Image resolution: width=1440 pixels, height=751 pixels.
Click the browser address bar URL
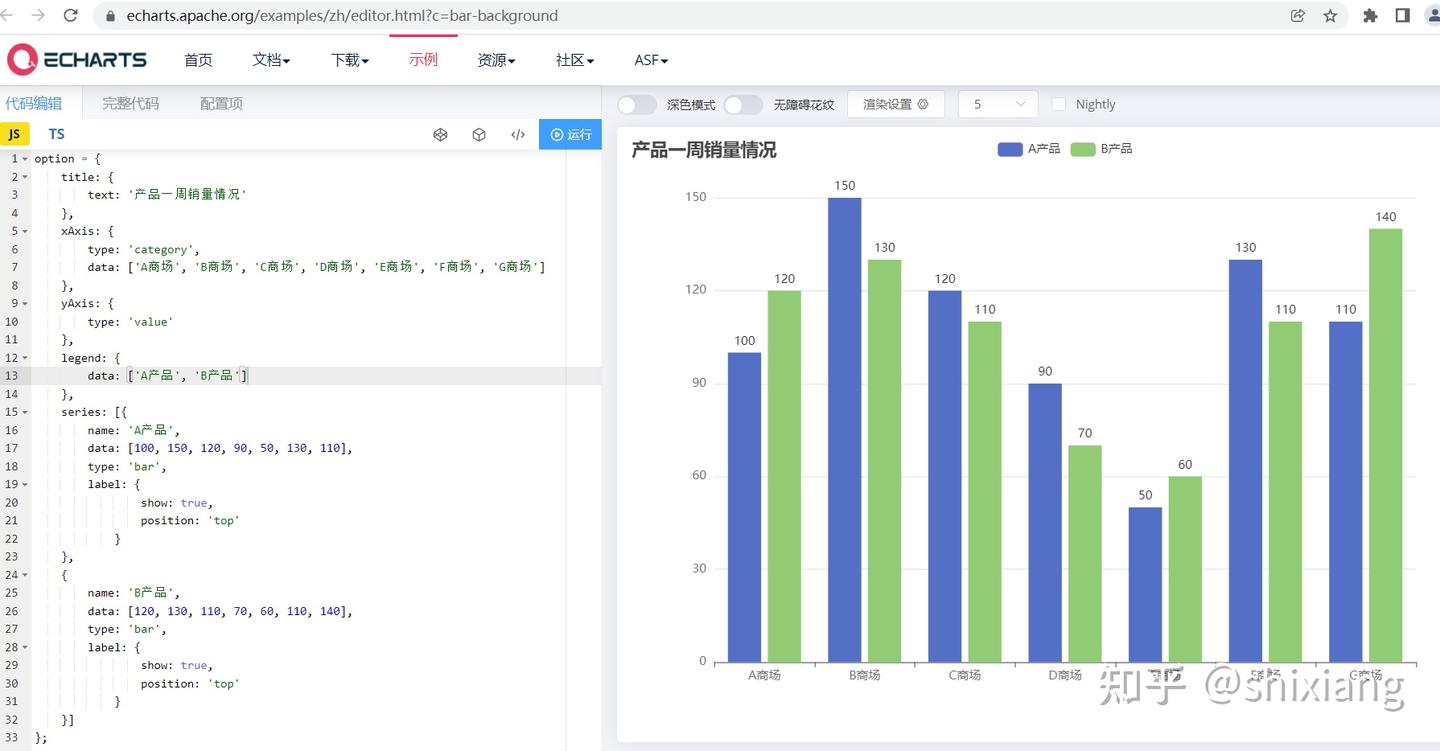(342, 15)
